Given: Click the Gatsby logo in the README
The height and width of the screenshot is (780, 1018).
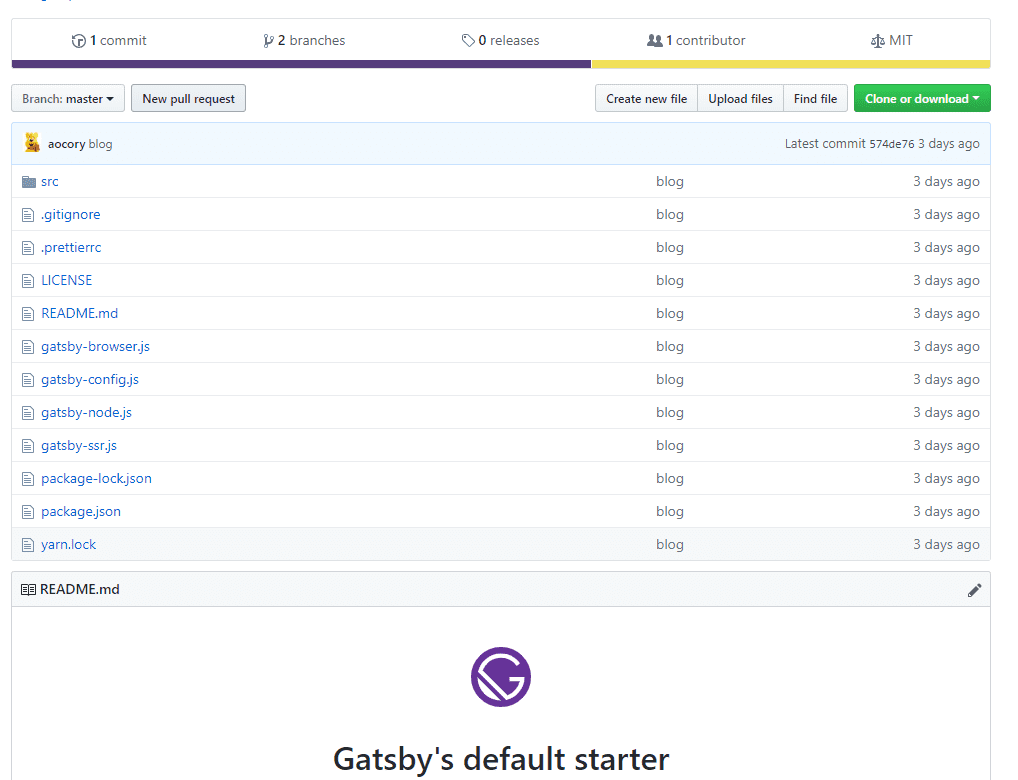Looking at the screenshot, I should 501,677.
